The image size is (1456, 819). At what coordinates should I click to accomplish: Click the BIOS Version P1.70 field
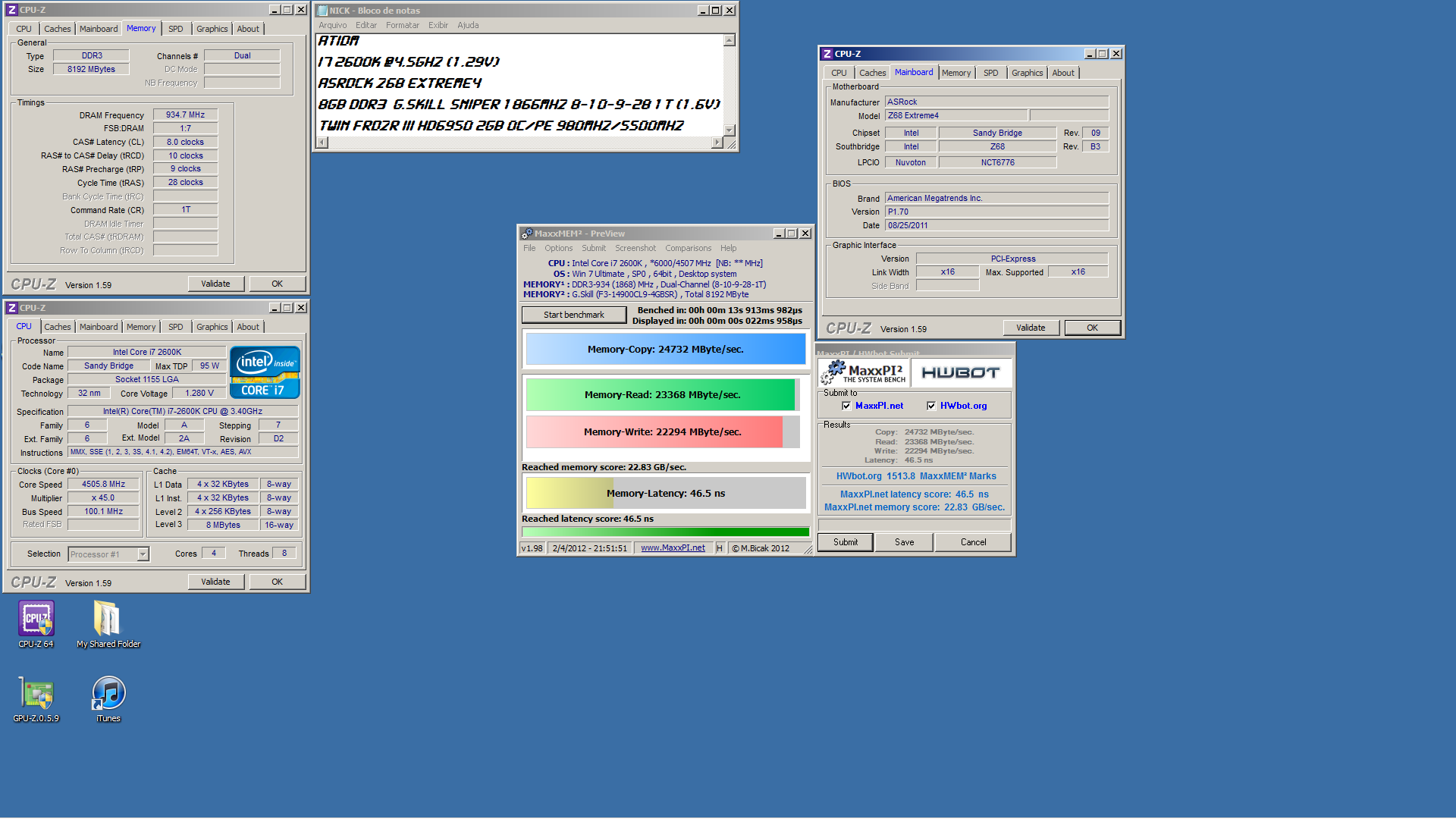996,212
